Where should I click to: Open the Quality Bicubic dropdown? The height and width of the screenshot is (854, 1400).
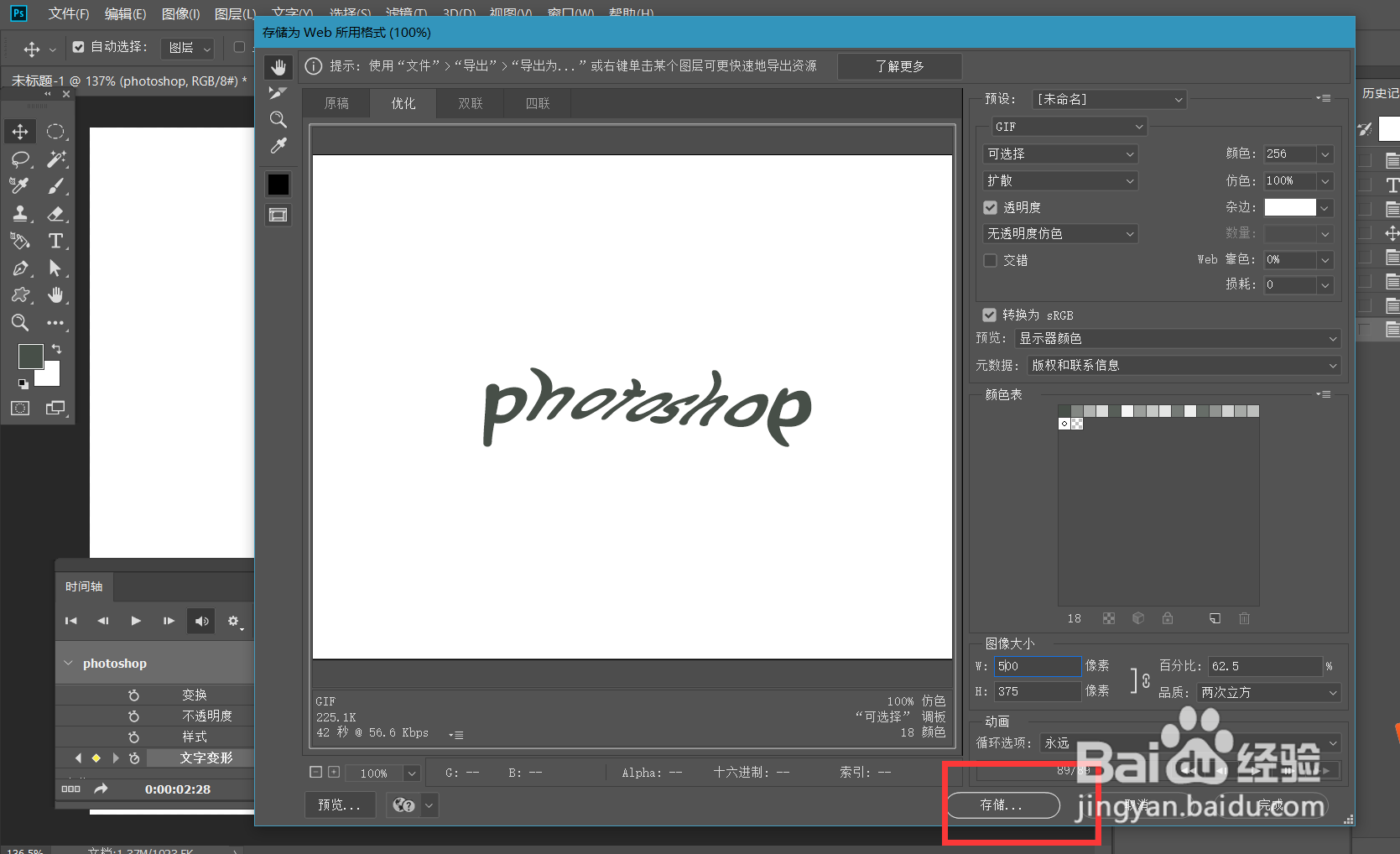coord(1268,692)
